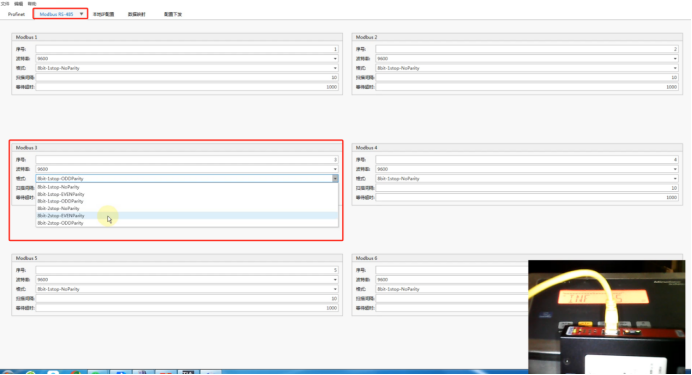Click the Modbus 2 scan interval field showing 10
This screenshot has height=375, width=692.
point(527,78)
